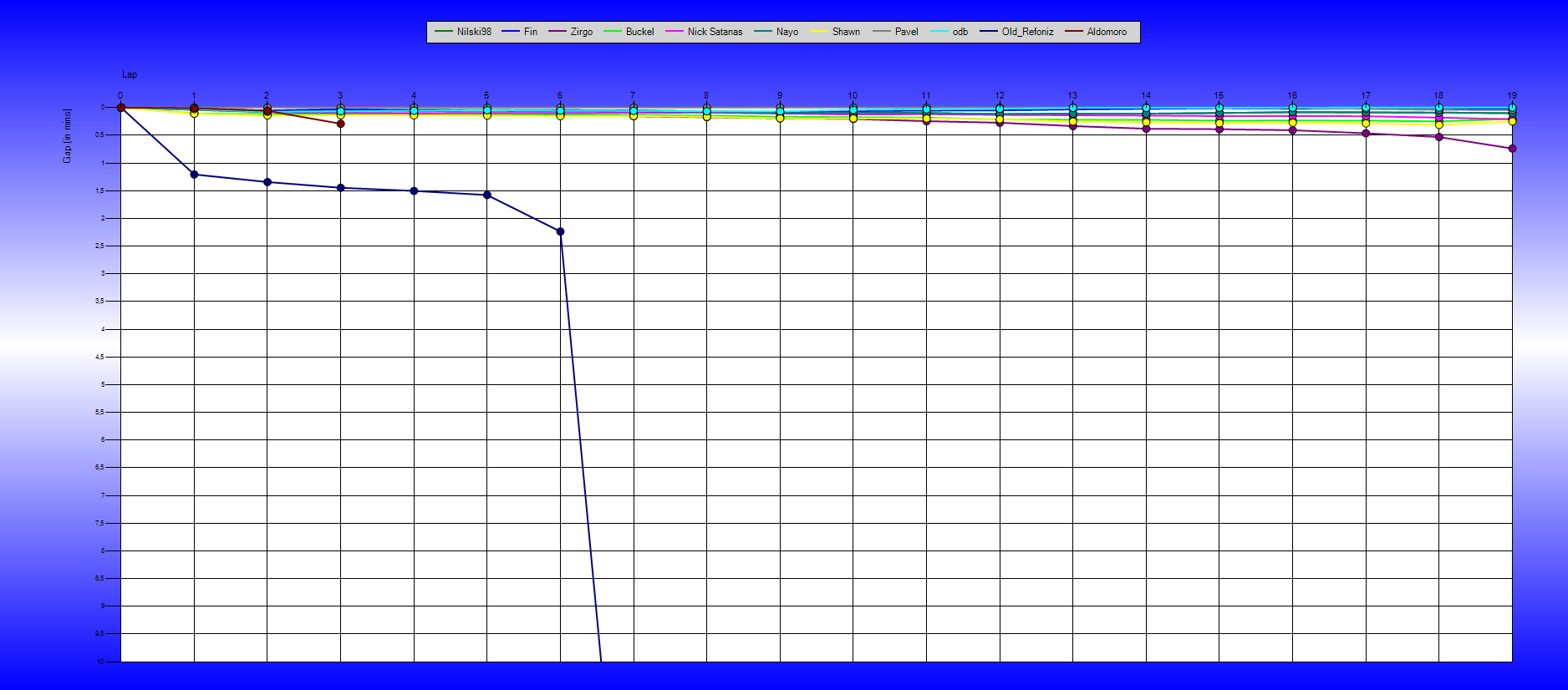Select the Buckel legend label
The height and width of the screenshot is (690, 1568).
[640, 32]
